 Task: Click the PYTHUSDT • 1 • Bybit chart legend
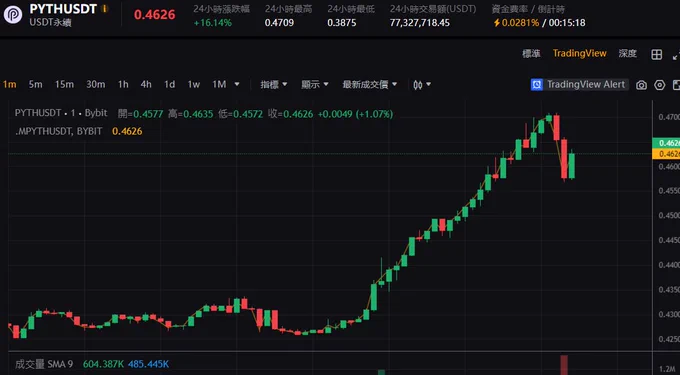[61, 113]
